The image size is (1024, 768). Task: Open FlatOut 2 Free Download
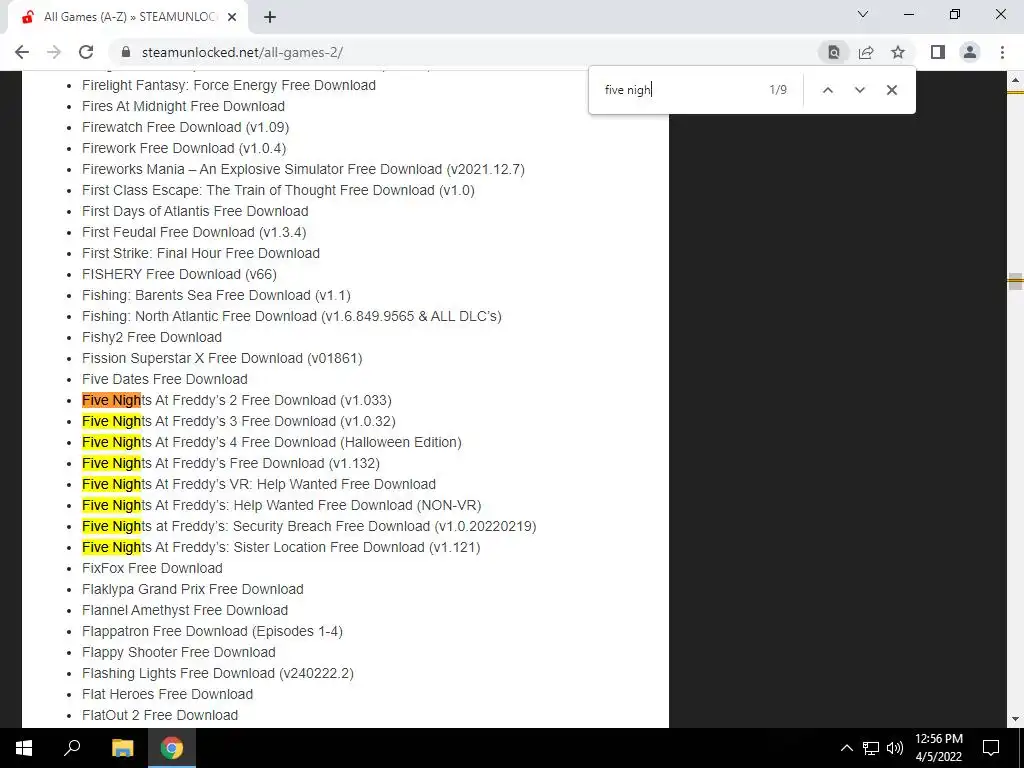click(x=160, y=715)
